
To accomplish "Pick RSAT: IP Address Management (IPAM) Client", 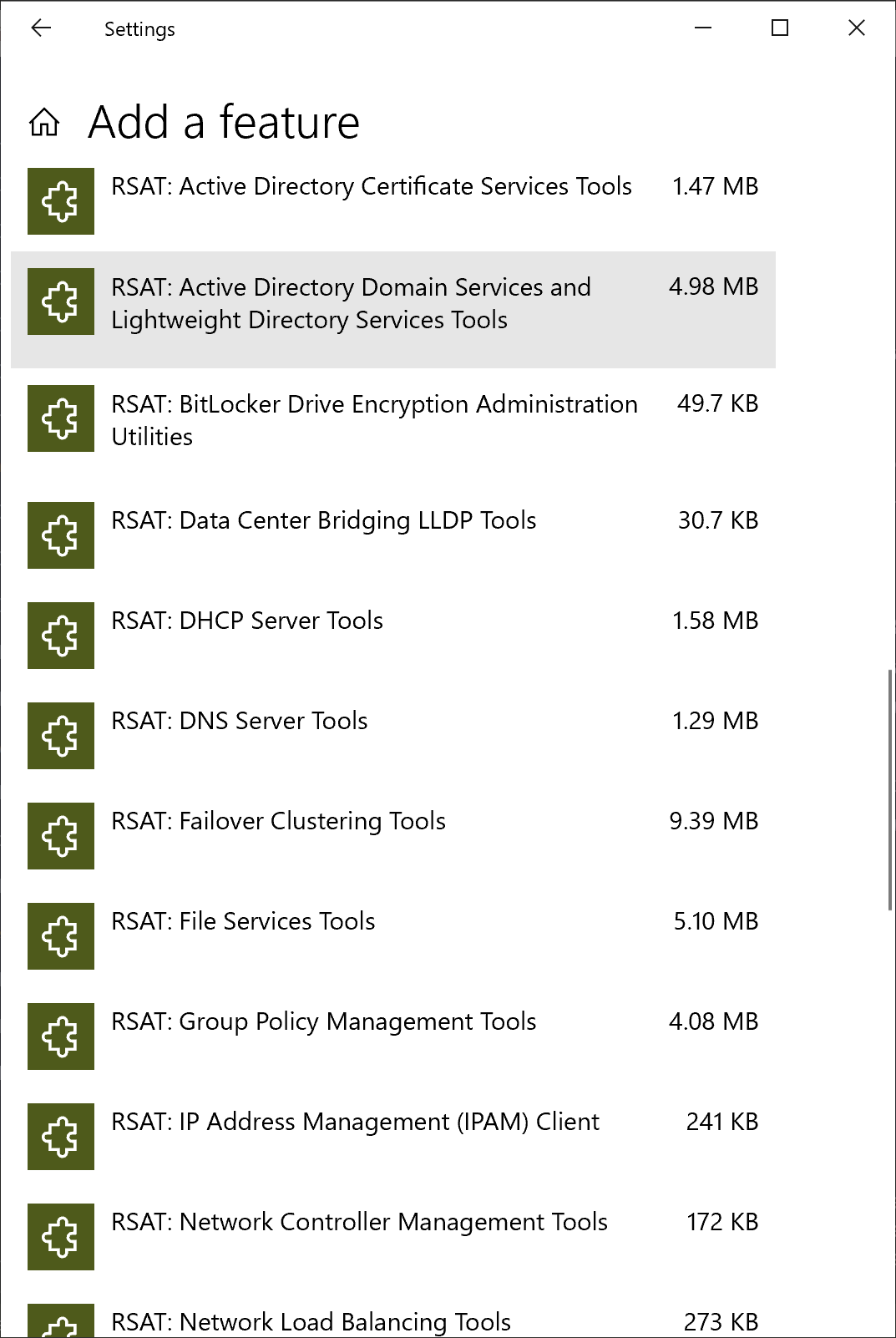I will coord(355,1122).
